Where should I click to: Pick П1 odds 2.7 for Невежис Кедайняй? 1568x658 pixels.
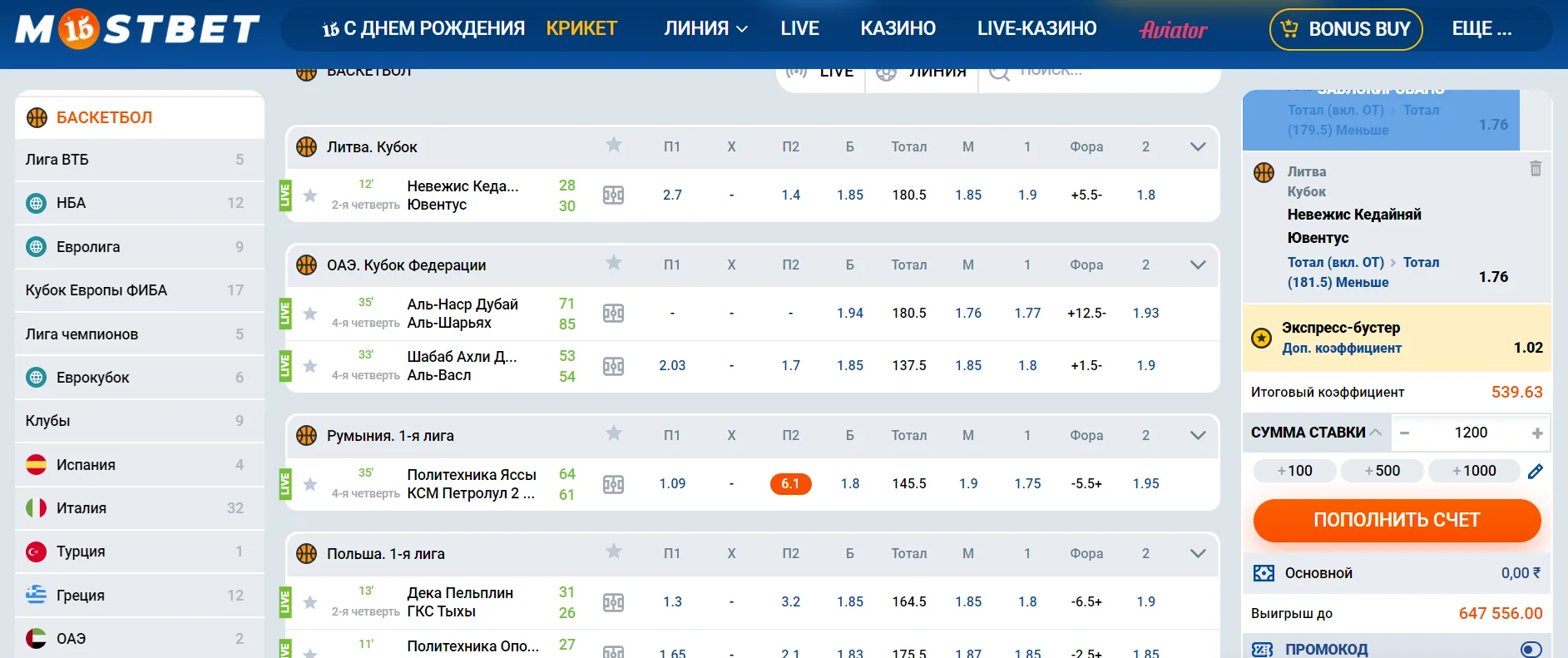[672, 195]
